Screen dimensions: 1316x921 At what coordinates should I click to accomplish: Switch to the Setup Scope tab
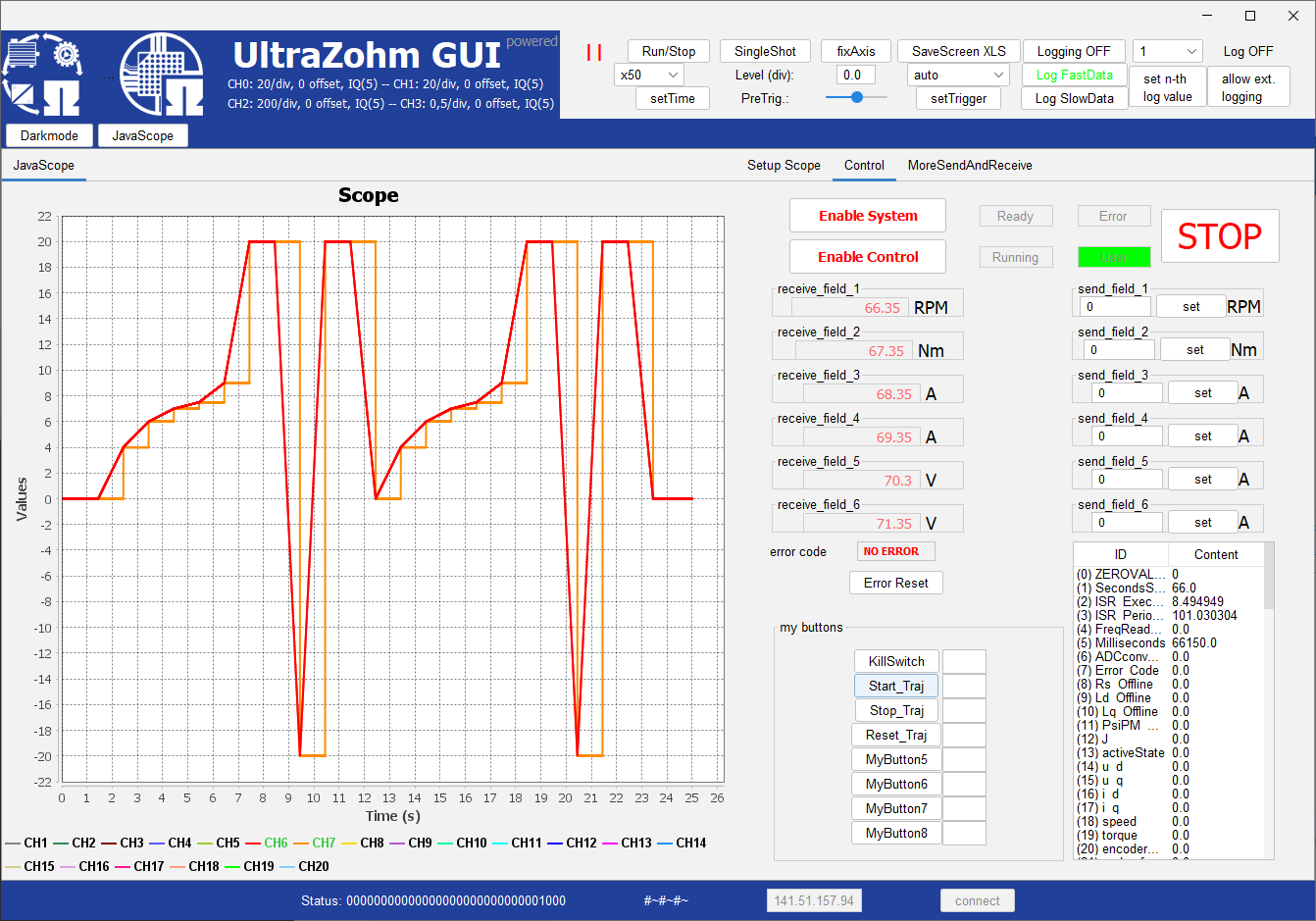coord(784,165)
